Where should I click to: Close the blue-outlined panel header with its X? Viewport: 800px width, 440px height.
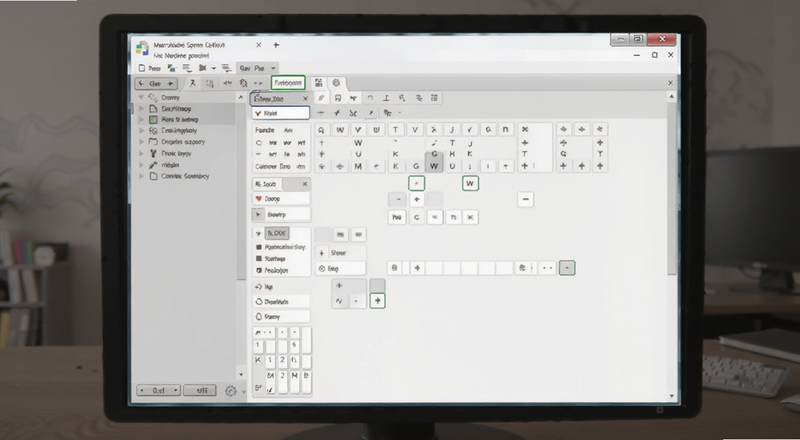tap(305, 99)
